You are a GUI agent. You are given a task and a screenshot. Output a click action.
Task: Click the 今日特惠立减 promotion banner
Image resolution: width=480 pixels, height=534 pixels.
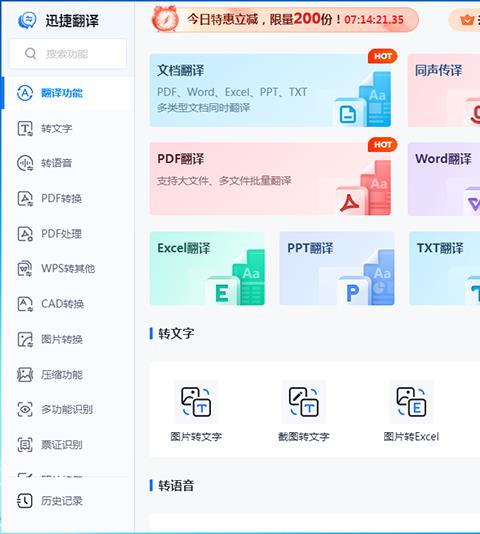285,19
